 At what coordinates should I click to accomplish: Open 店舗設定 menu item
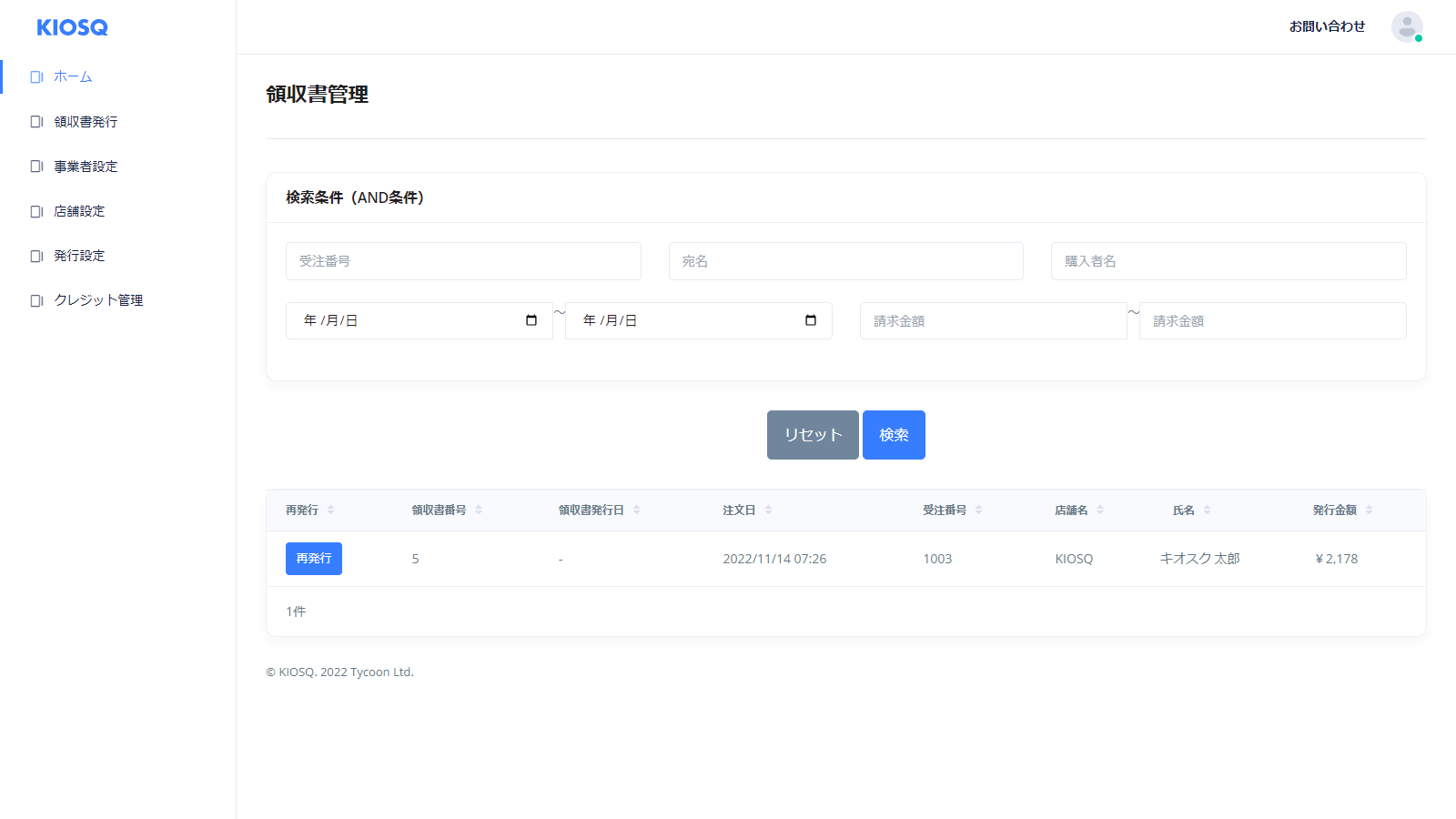pos(79,211)
